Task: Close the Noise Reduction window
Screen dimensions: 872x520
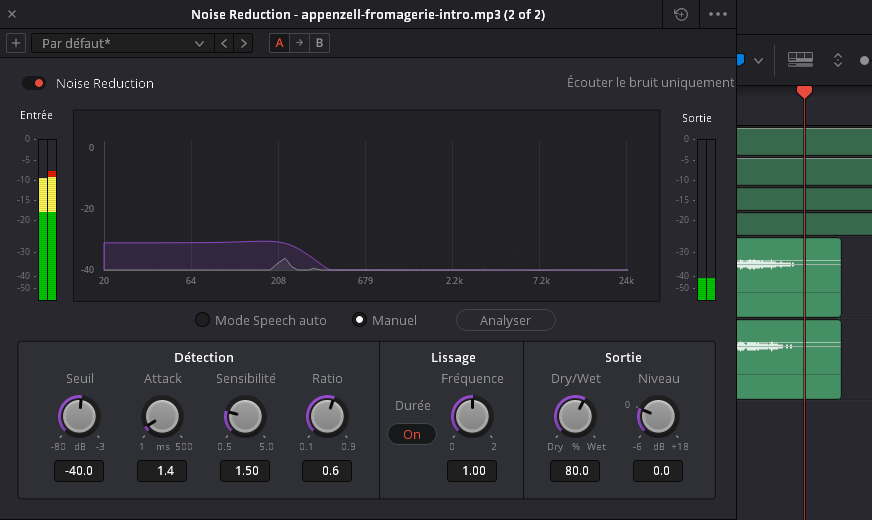Action: point(12,14)
